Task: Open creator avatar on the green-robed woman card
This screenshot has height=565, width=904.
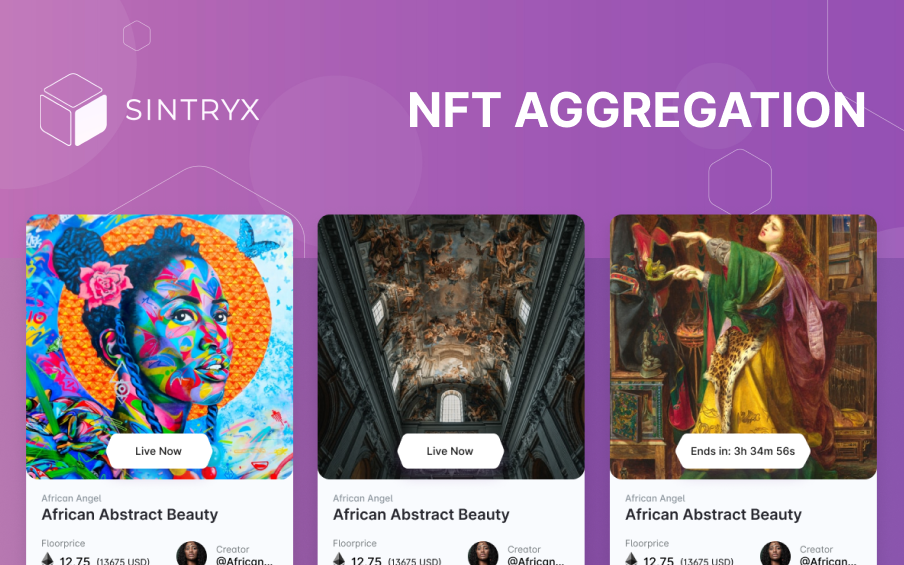Action: tap(775, 553)
